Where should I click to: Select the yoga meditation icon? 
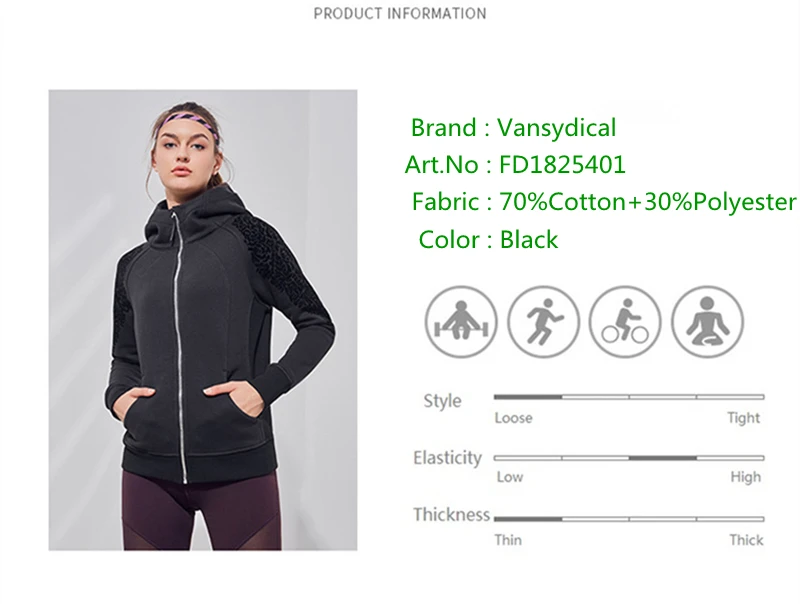pyautogui.click(x=707, y=322)
